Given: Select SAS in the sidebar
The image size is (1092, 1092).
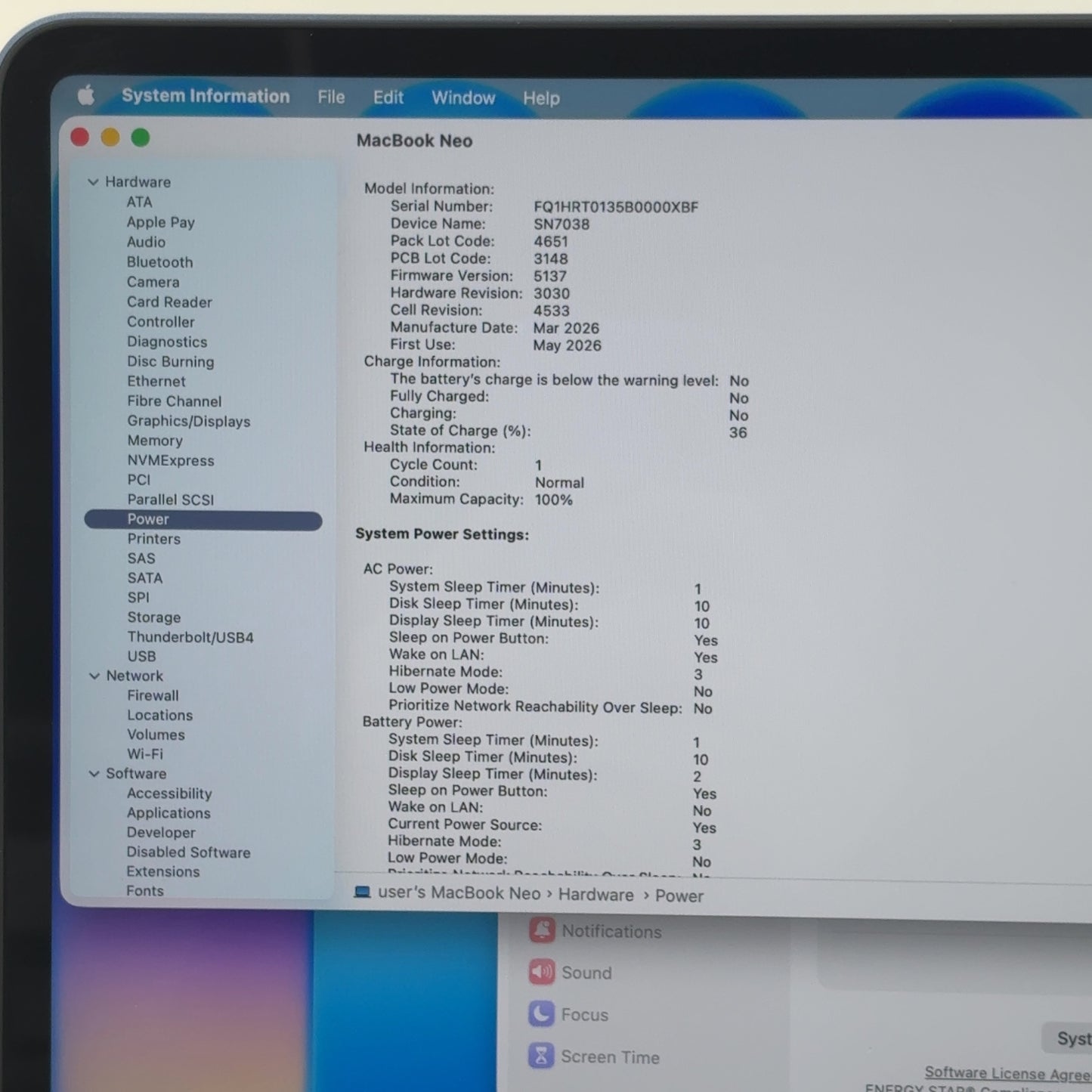Looking at the screenshot, I should pos(141,558).
